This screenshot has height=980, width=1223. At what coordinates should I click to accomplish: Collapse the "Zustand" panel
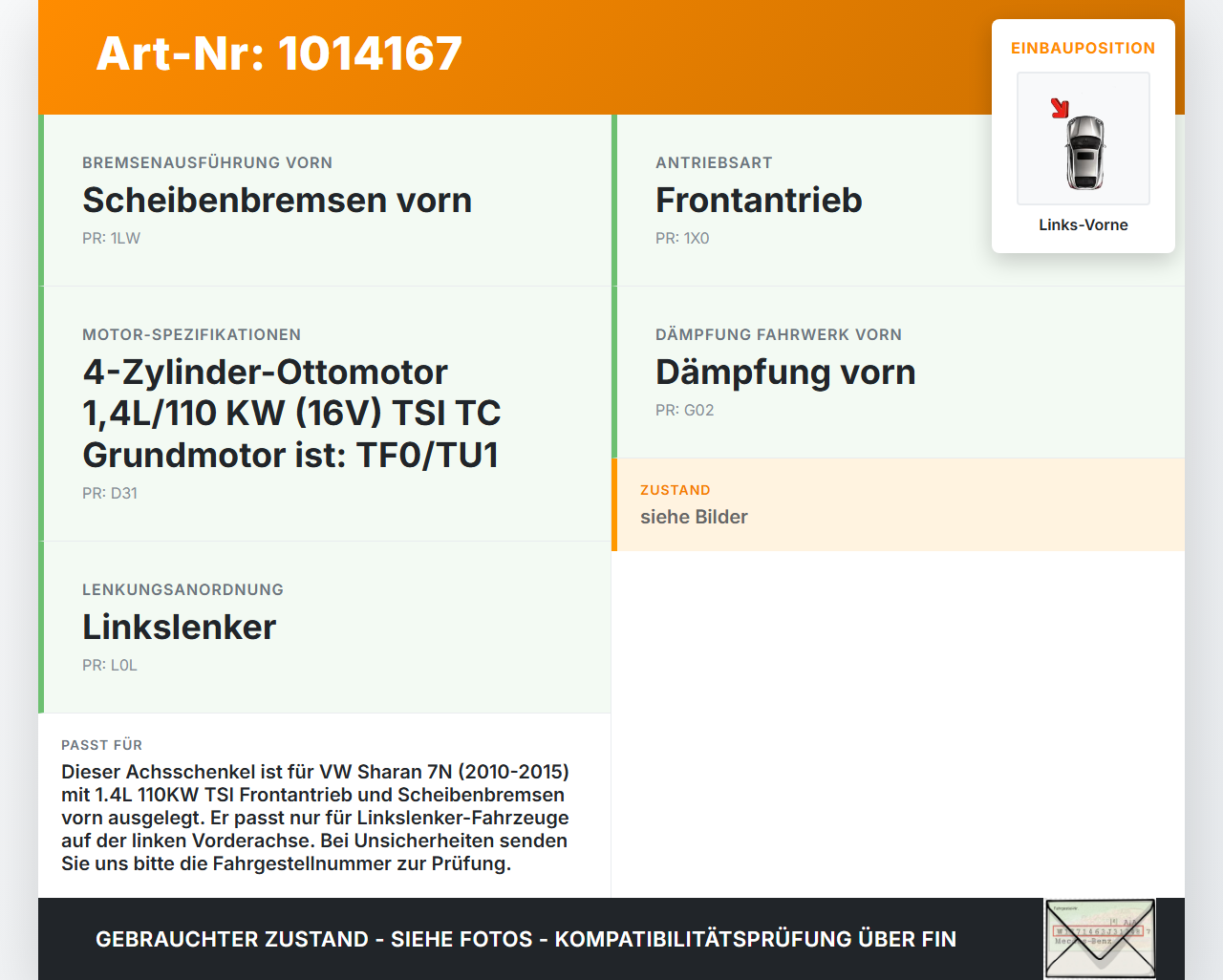pyautogui.click(x=898, y=504)
